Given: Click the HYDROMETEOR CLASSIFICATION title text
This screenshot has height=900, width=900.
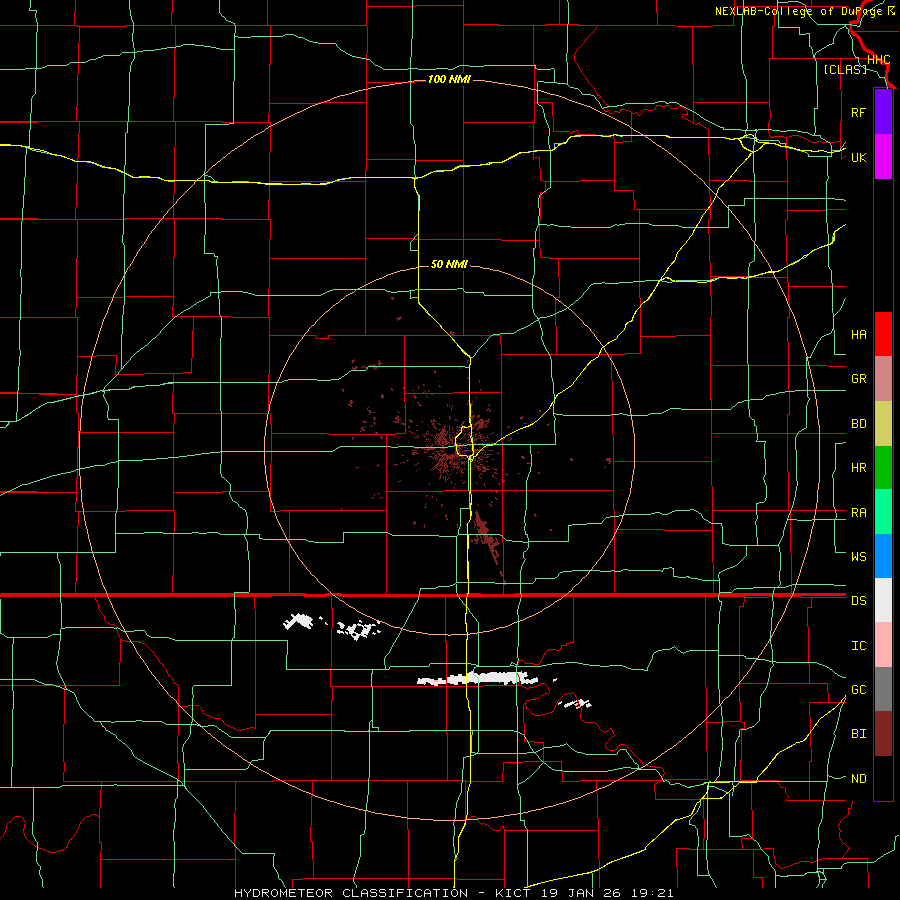Looking at the screenshot, I should point(351,893).
